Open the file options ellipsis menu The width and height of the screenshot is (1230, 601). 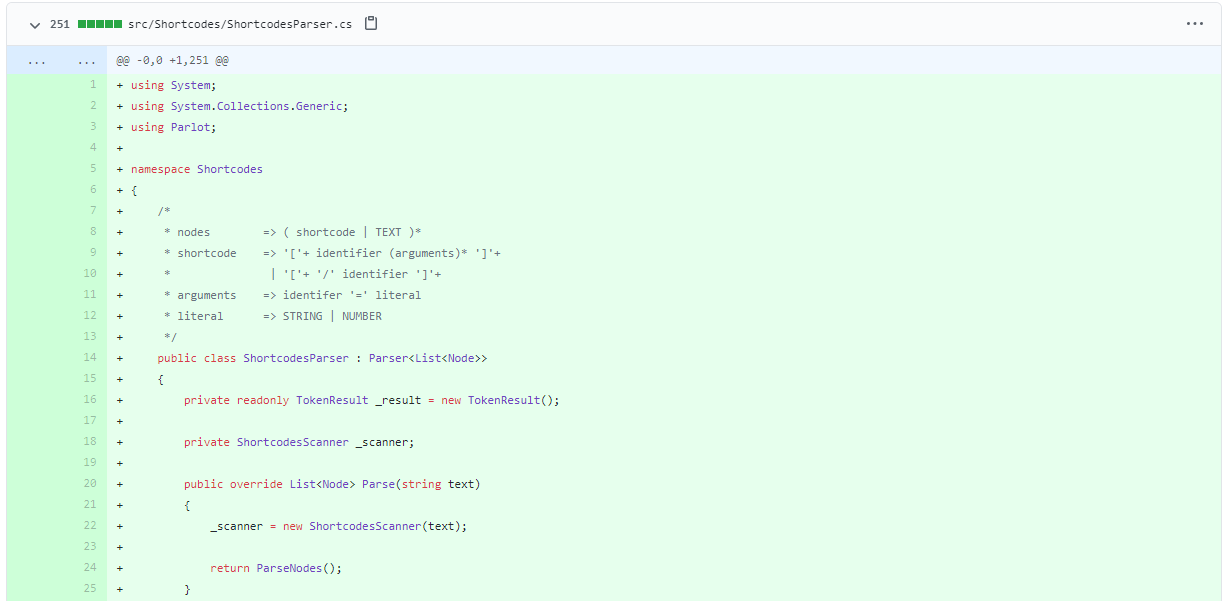click(1195, 24)
